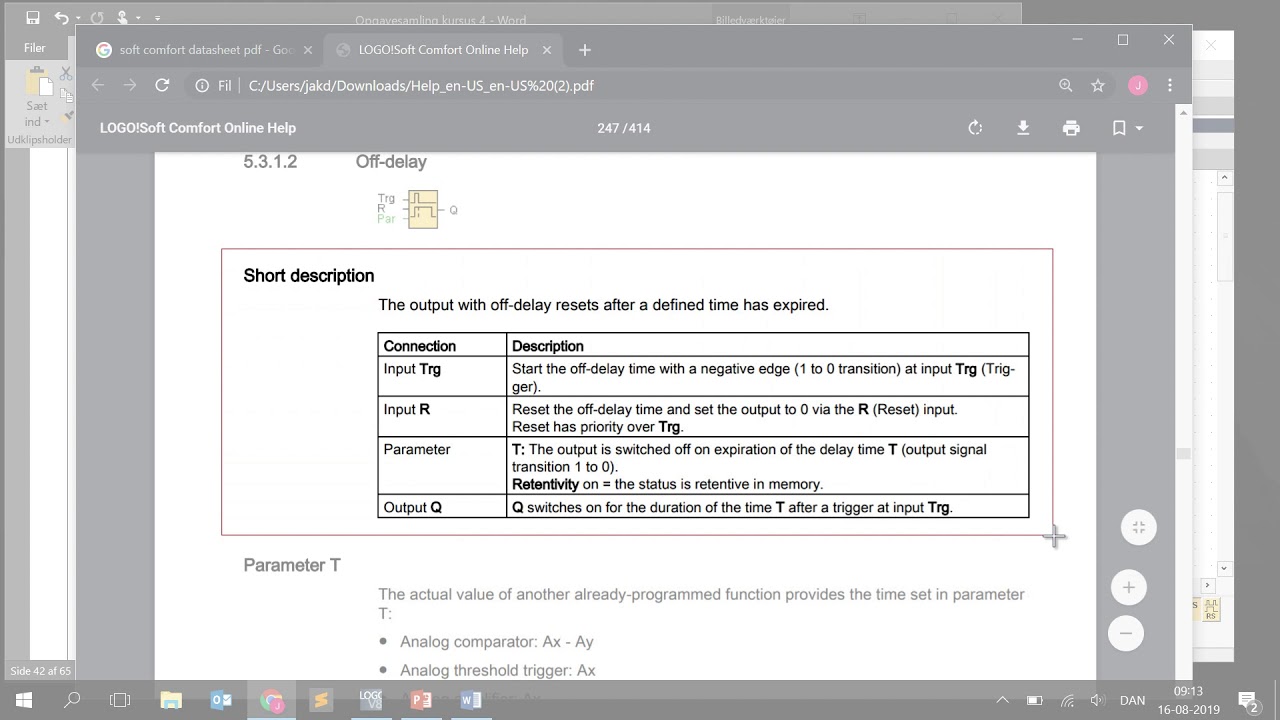Image resolution: width=1280 pixels, height=720 pixels.
Task: Click the Sæt ind paste icon in Word
Action: (x=38, y=81)
